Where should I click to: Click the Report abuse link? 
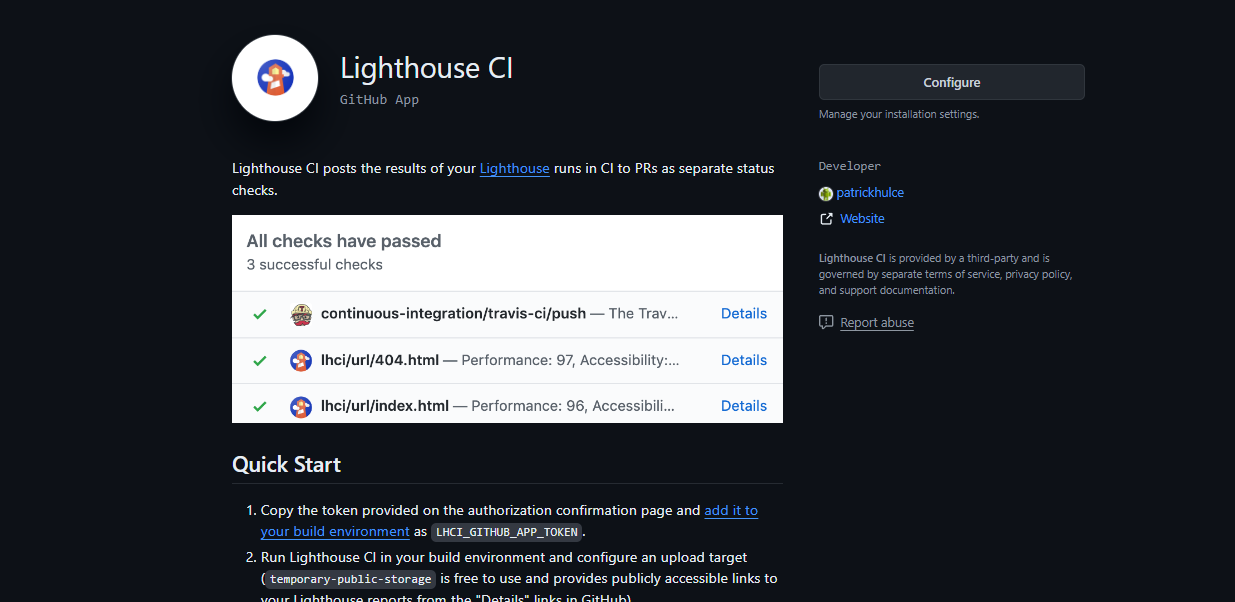(877, 322)
